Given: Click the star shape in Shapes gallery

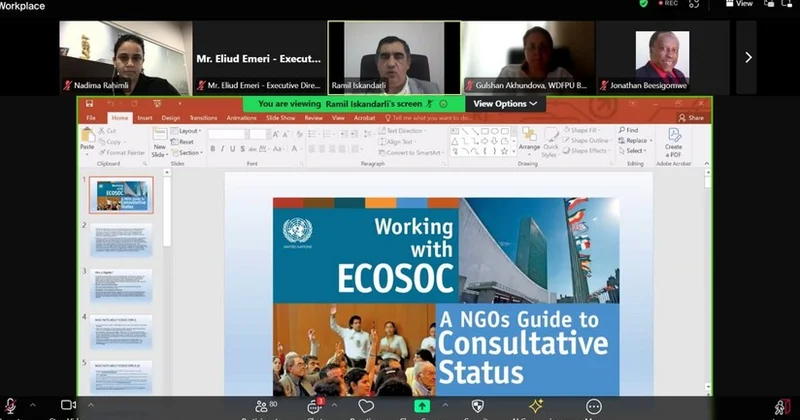Looking at the screenshot, I should click(x=504, y=152).
